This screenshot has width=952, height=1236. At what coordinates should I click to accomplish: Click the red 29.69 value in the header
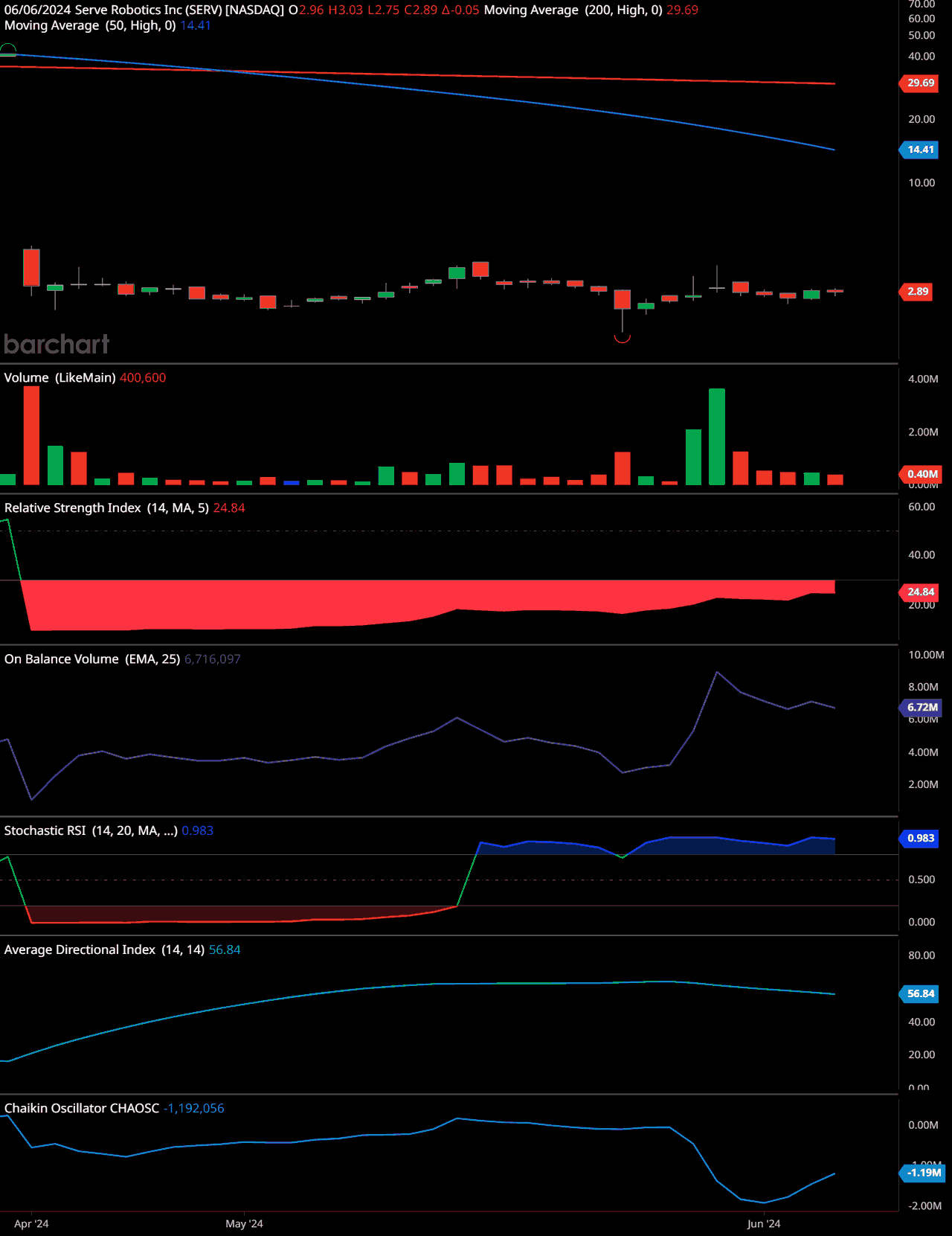click(x=682, y=10)
